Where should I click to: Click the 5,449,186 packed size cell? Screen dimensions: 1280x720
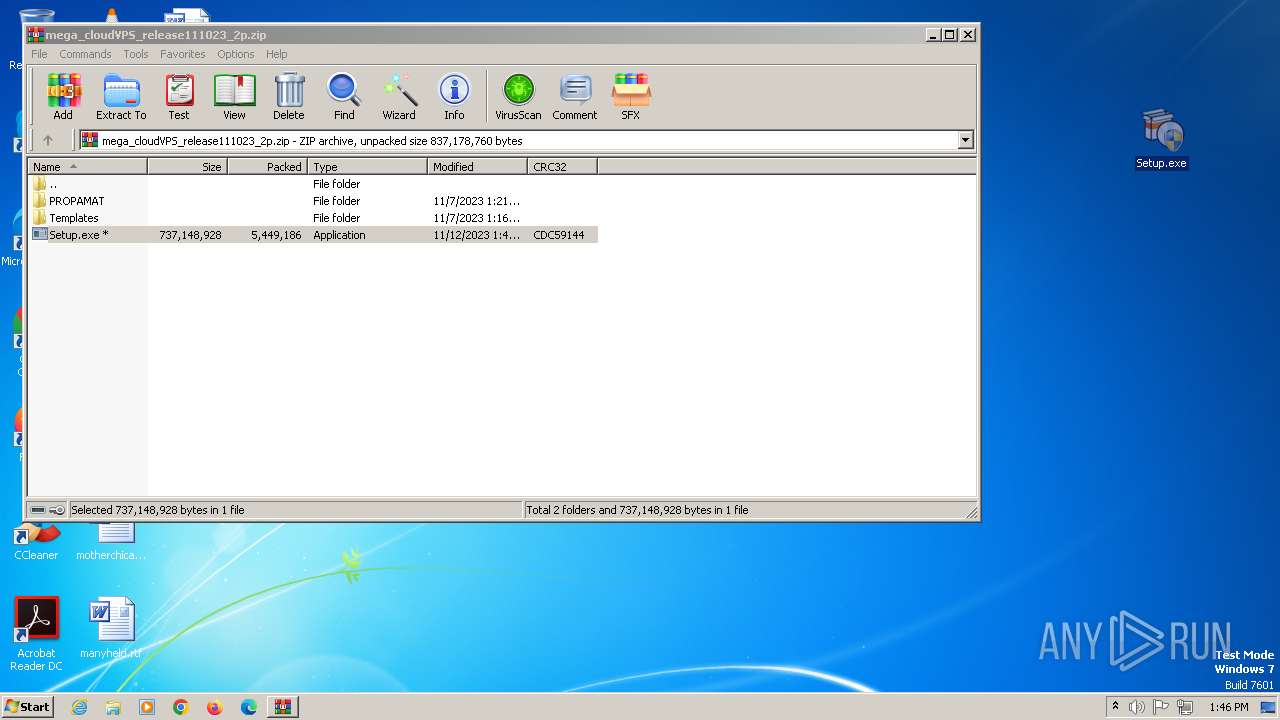pos(276,235)
